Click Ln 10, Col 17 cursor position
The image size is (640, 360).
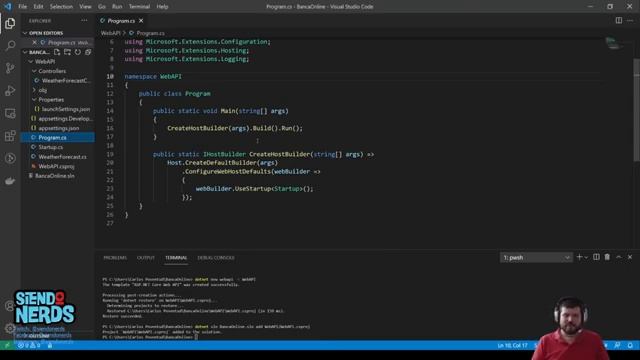pos(512,345)
